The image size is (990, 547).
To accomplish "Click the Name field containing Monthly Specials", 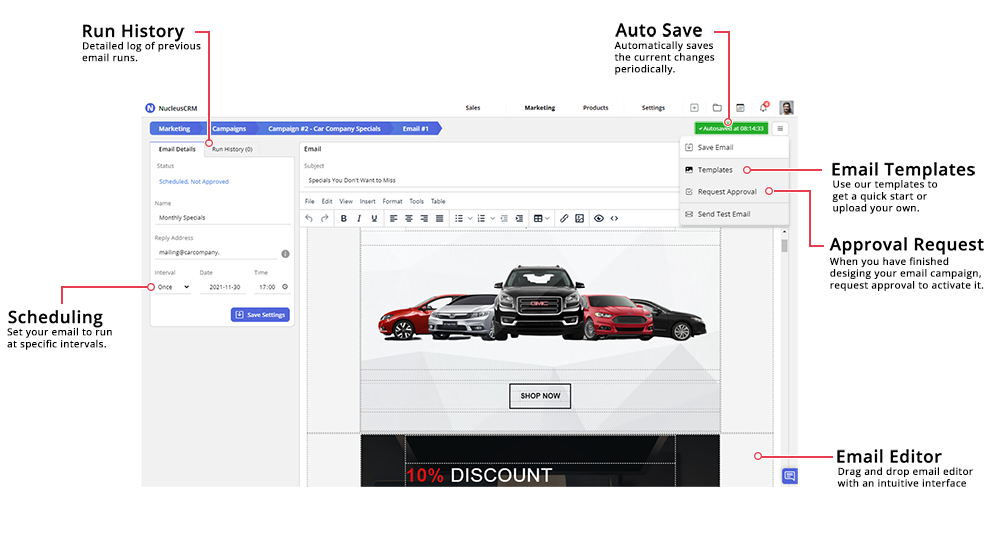I will pos(222,217).
